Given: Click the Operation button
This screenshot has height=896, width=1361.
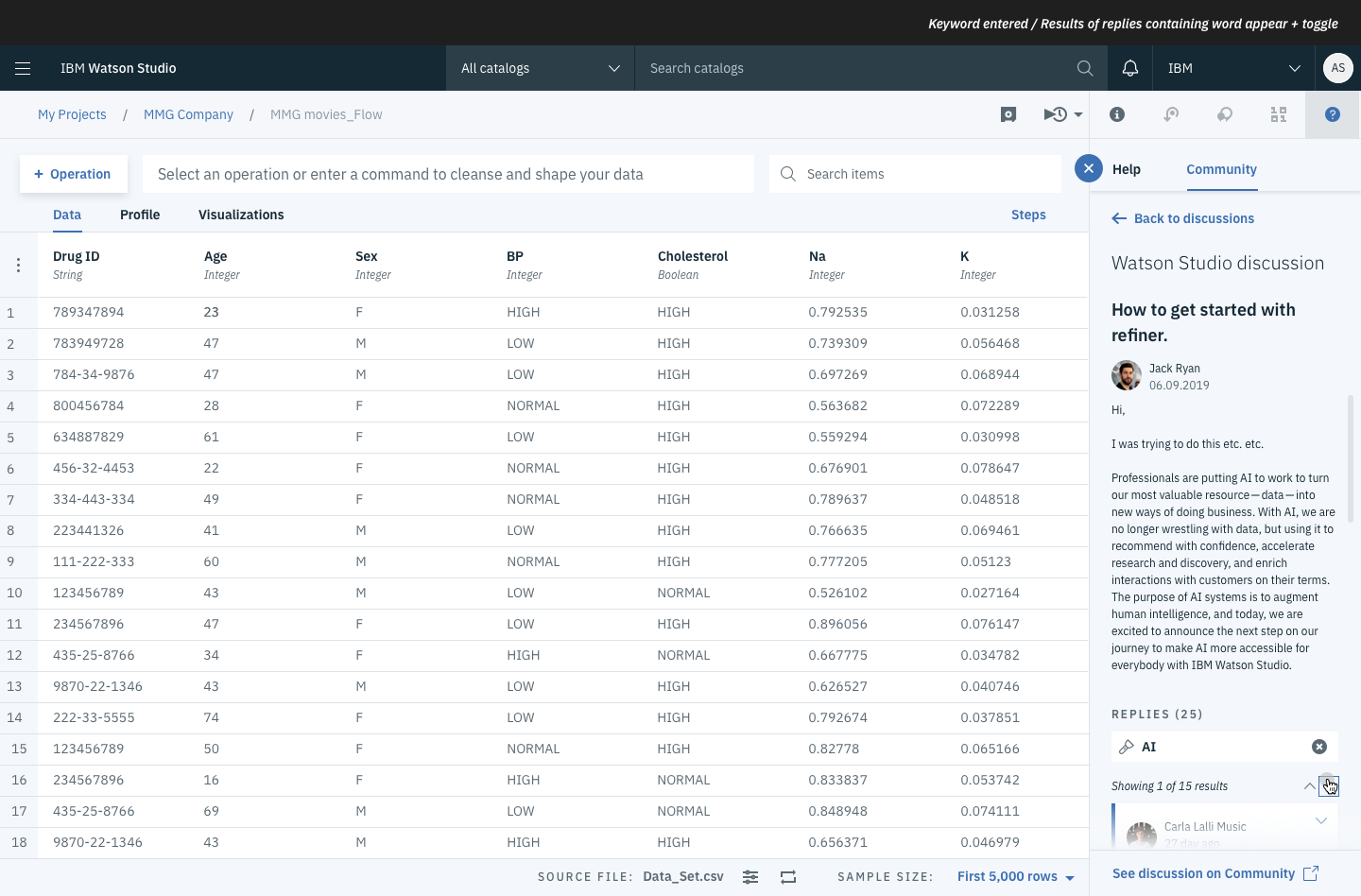Looking at the screenshot, I should pyautogui.click(x=73, y=174).
